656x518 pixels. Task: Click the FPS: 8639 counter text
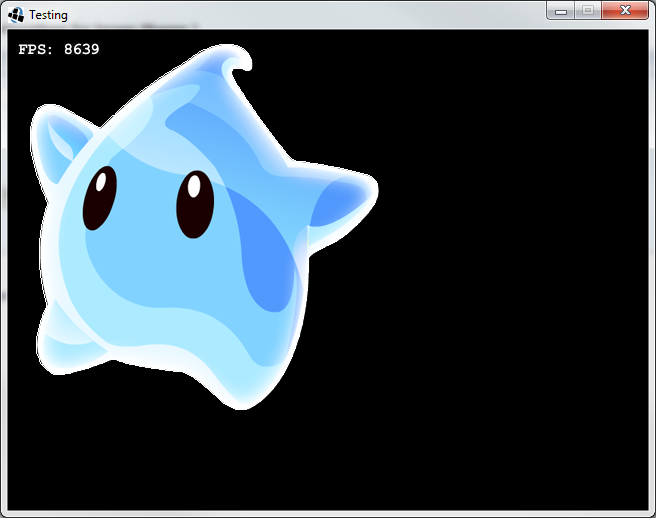(59, 49)
